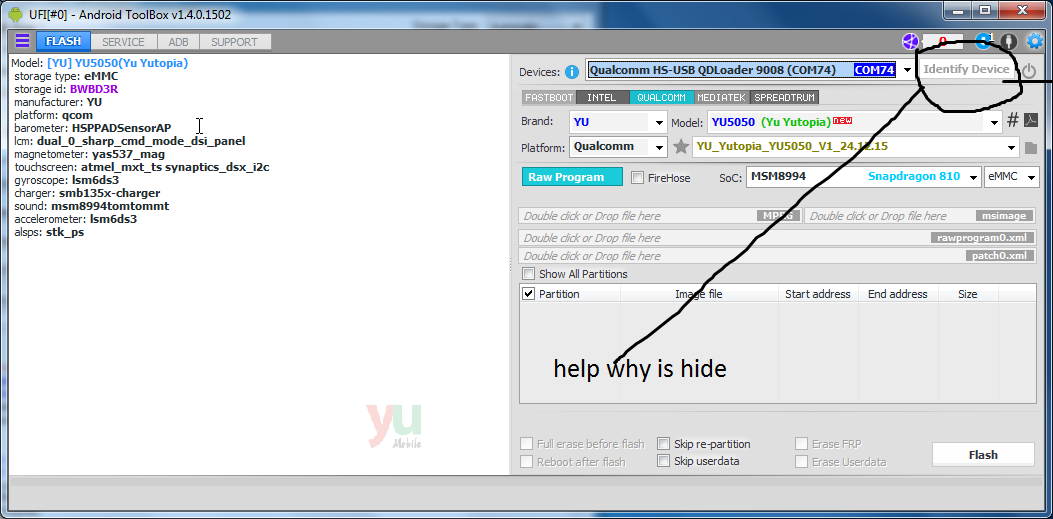Click the USB cable connection icon
1053x519 pixels.
point(1008,42)
